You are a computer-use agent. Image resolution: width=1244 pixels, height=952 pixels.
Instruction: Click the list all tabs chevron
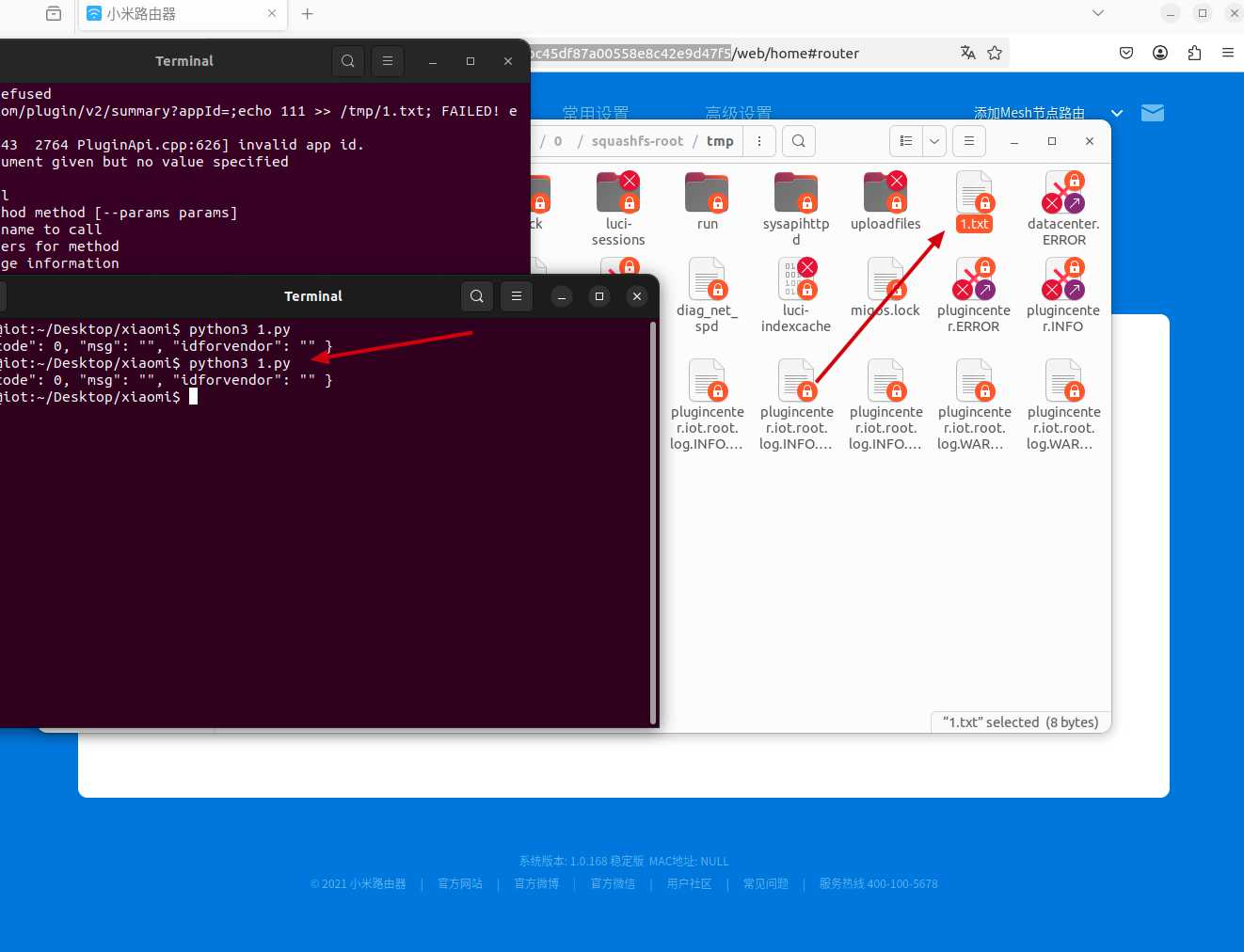coord(1097,13)
